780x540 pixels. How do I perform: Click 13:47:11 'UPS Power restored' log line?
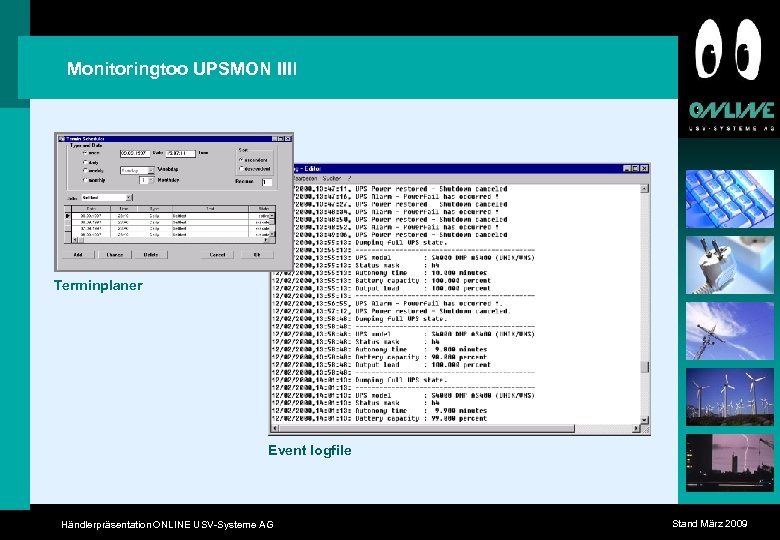400,188
